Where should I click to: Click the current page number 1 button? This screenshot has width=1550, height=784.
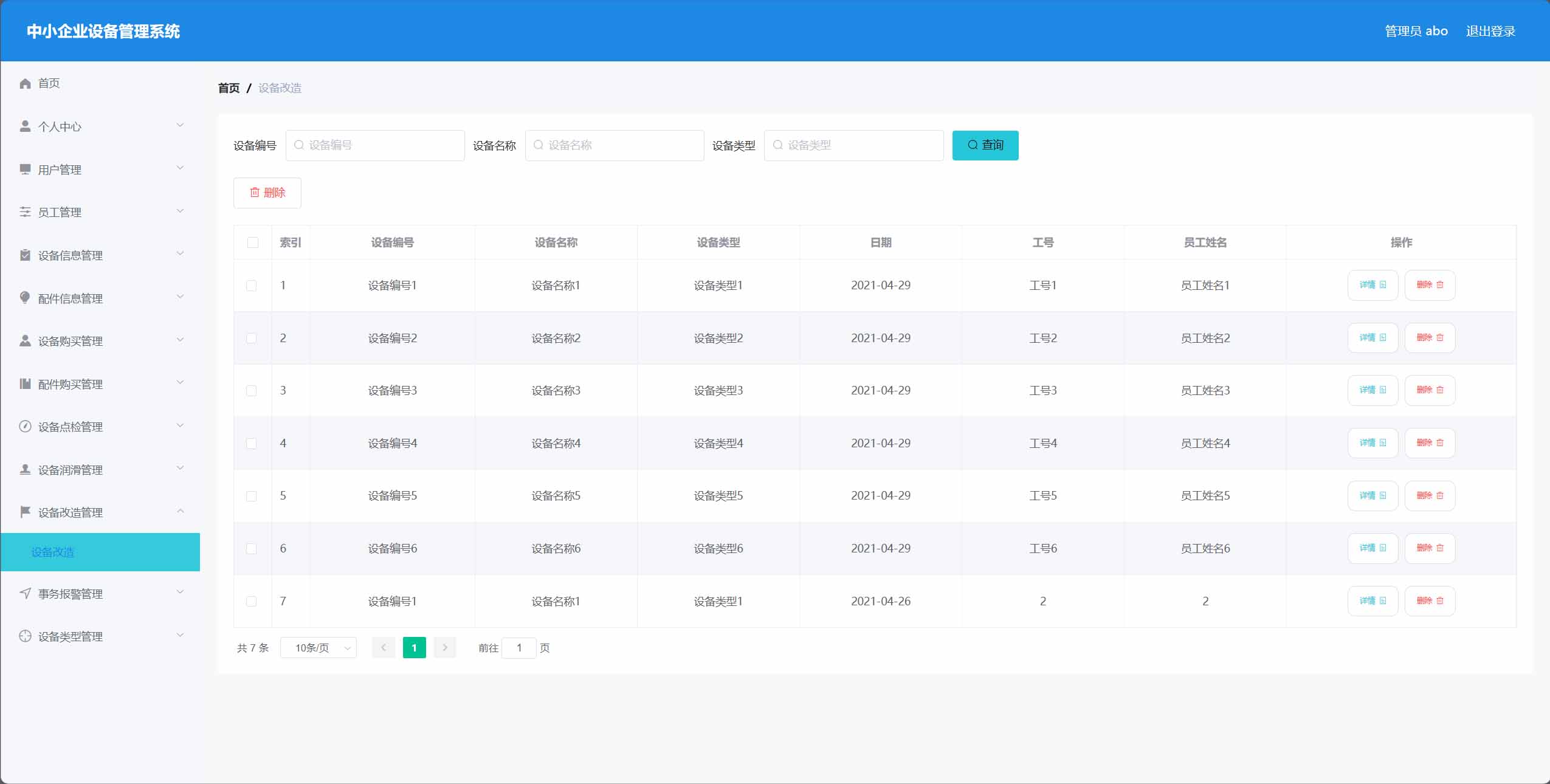[415, 648]
